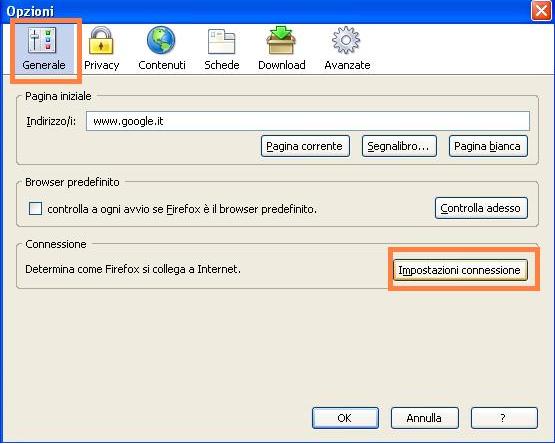Open Impostazioni connessione settings
The image size is (555, 444).
click(x=460, y=270)
